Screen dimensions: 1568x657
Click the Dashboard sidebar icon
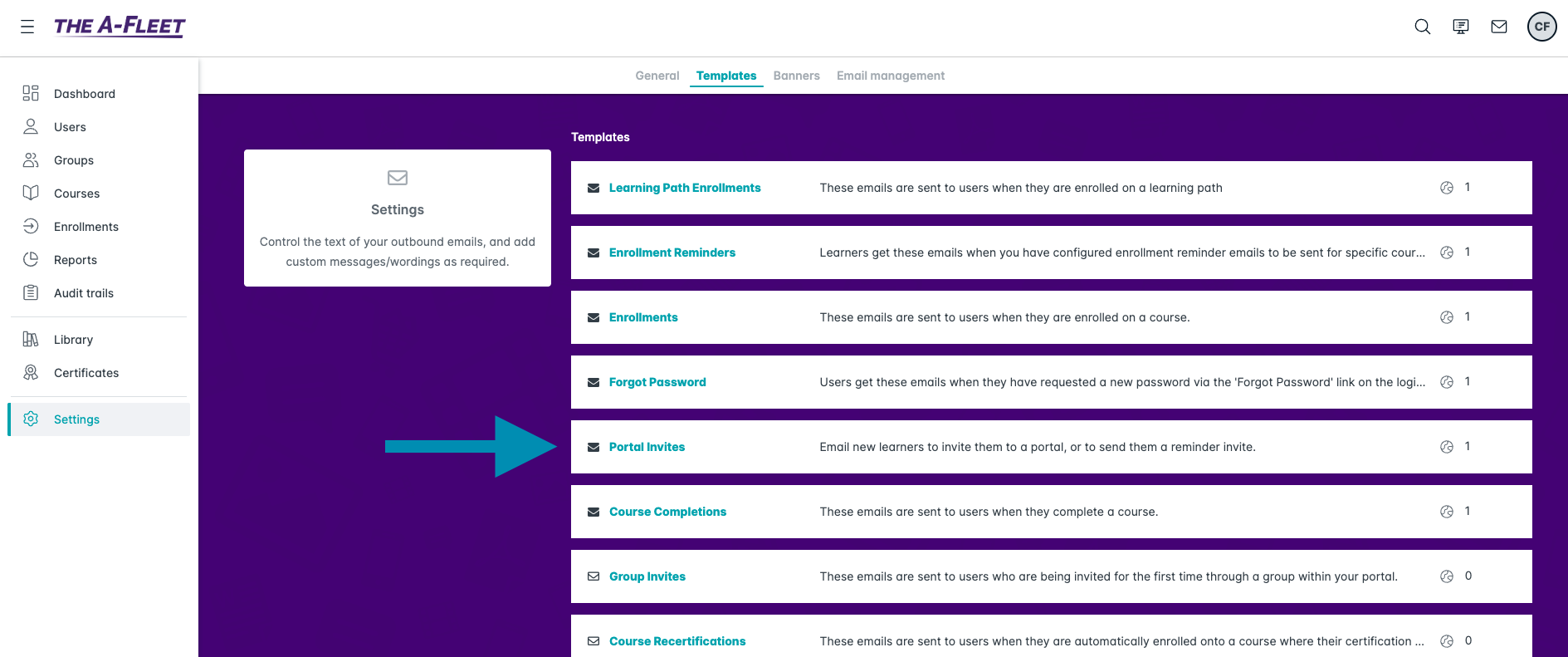coord(31,93)
